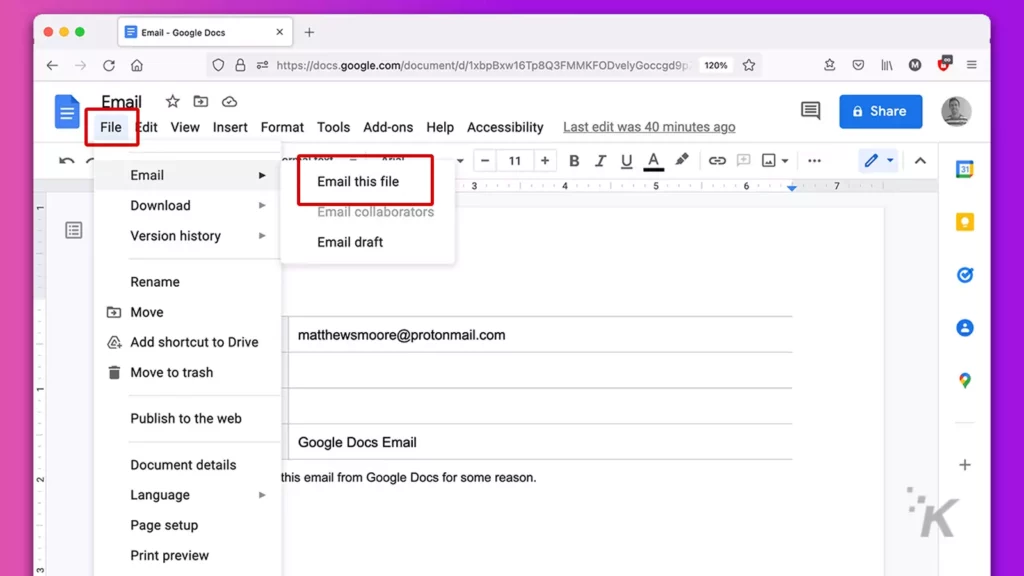Expand the Language submenu

(188, 495)
